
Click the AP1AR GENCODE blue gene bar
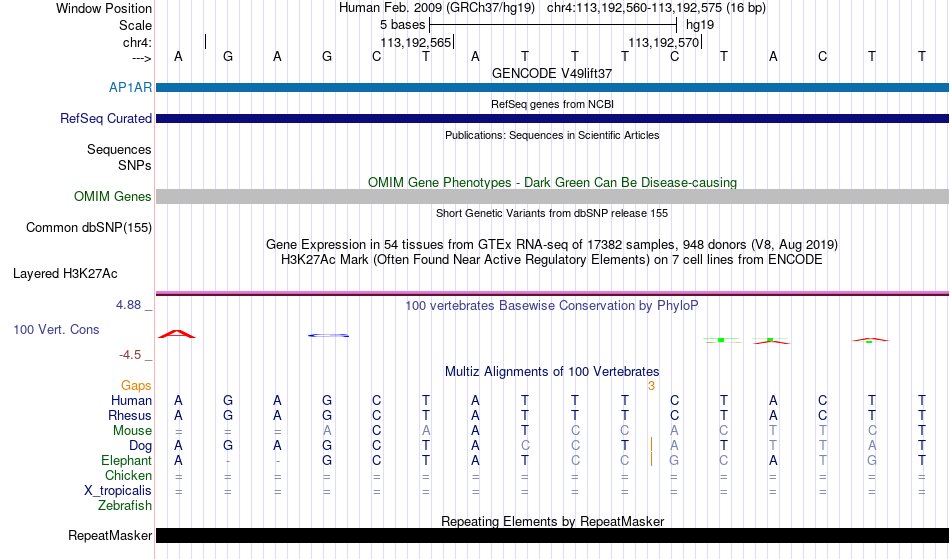tap(553, 87)
